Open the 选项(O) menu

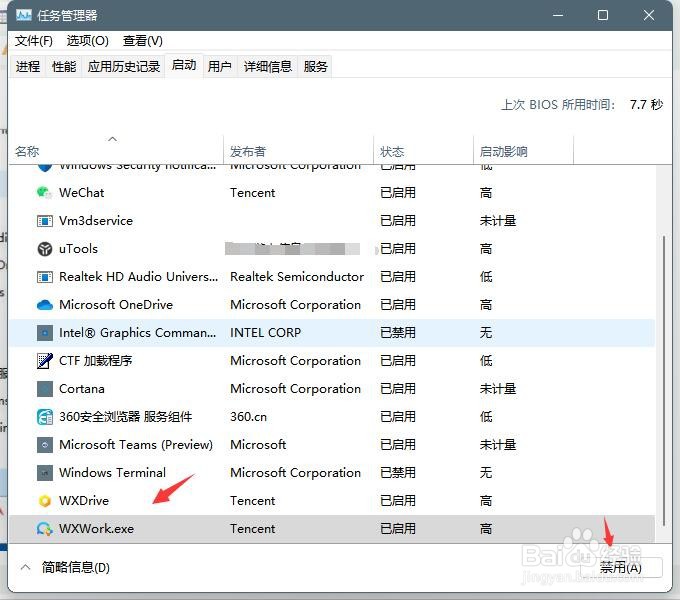tap(88, 41)
